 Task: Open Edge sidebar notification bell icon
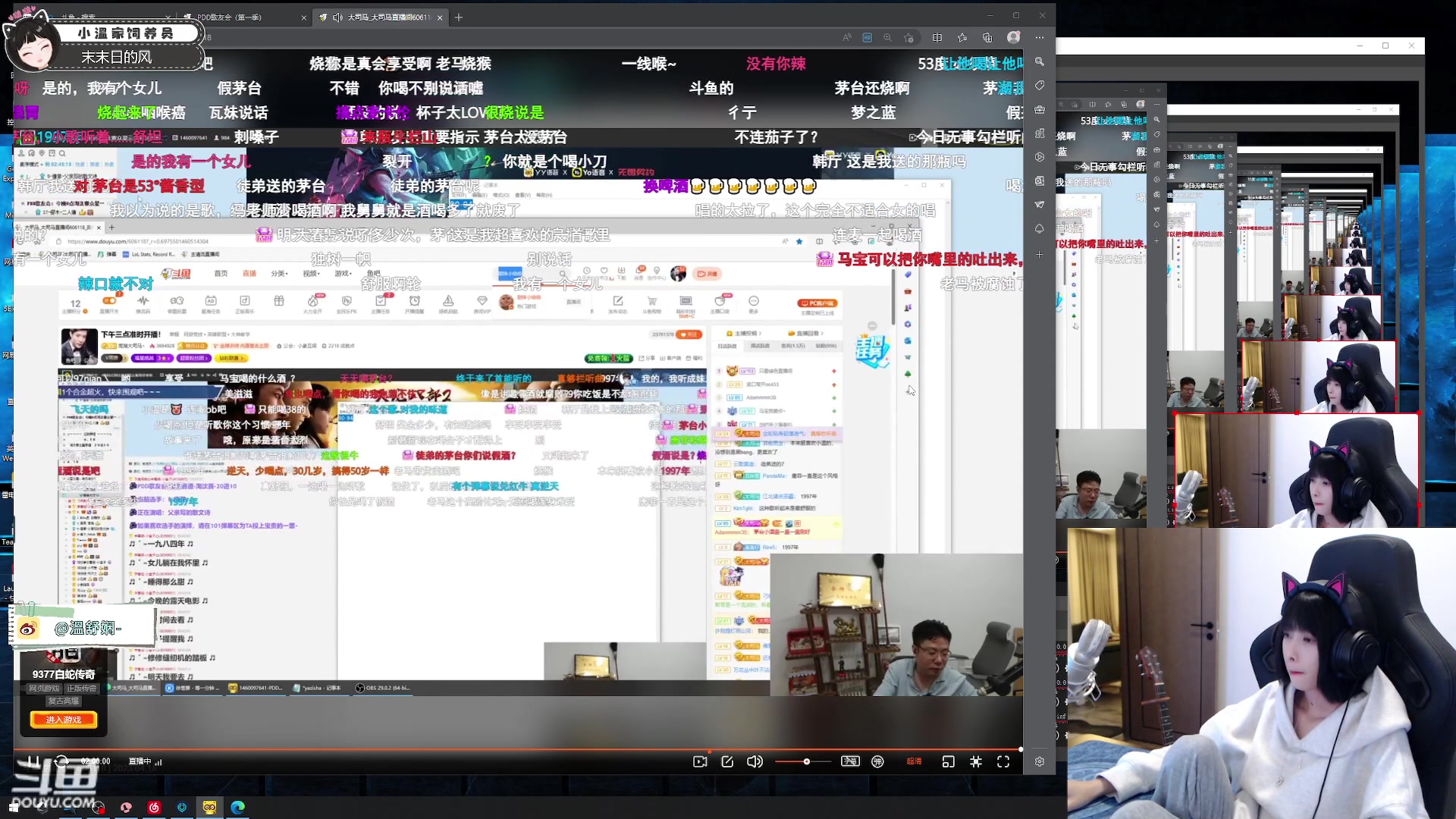click(x=1040, y=228)
